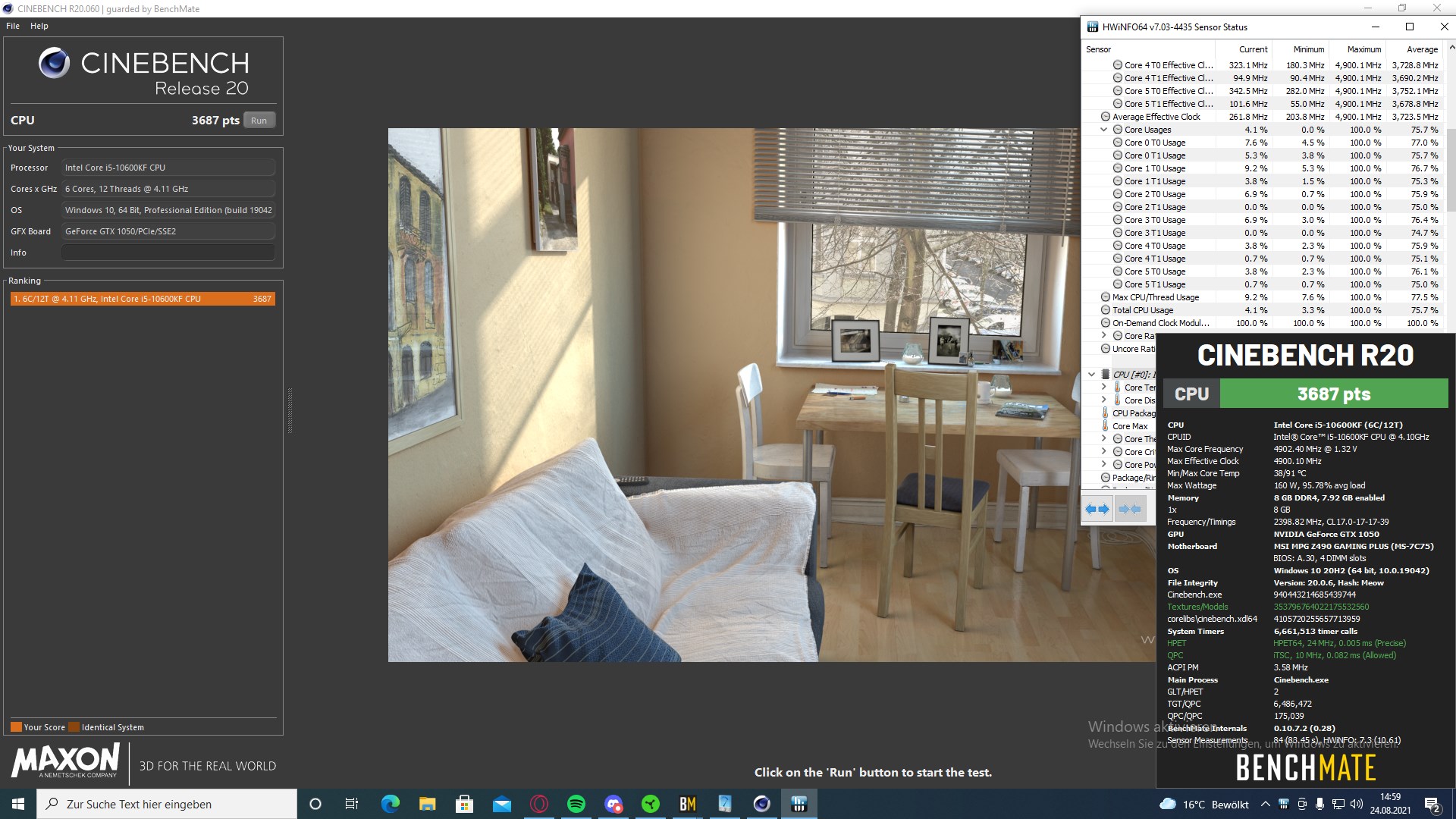The image size is (1456, 819).
Task: Open Discord from the taskbar
Action: (613, 804)
